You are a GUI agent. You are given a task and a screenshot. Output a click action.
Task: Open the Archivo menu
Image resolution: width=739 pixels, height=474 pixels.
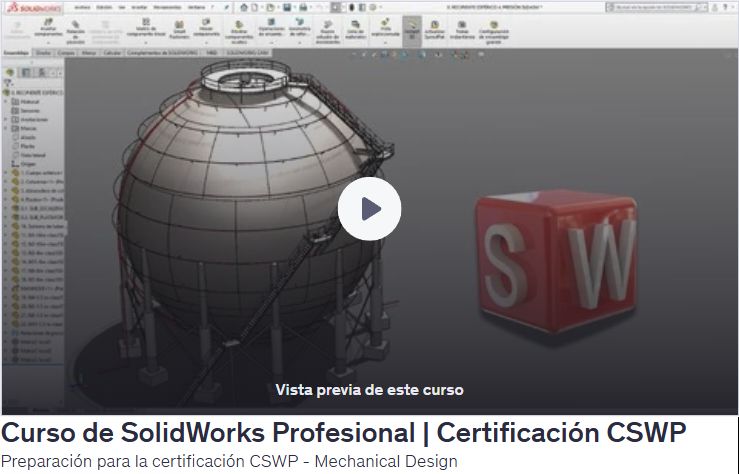[x=82, y=8]
